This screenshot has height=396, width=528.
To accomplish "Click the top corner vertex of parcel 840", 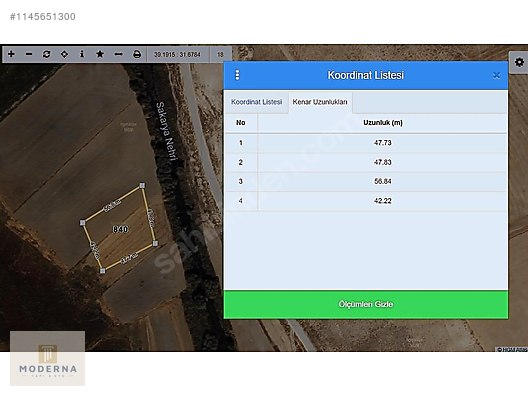I will (142, 185).
